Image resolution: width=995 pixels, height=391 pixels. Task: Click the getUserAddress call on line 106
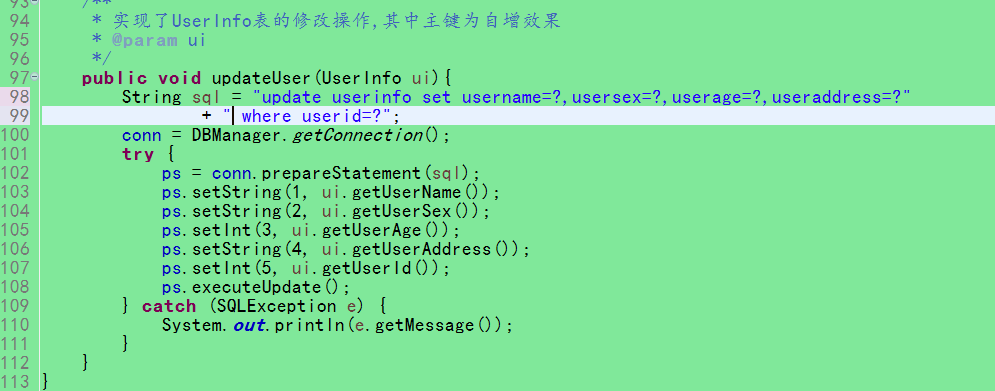point(422,249)
